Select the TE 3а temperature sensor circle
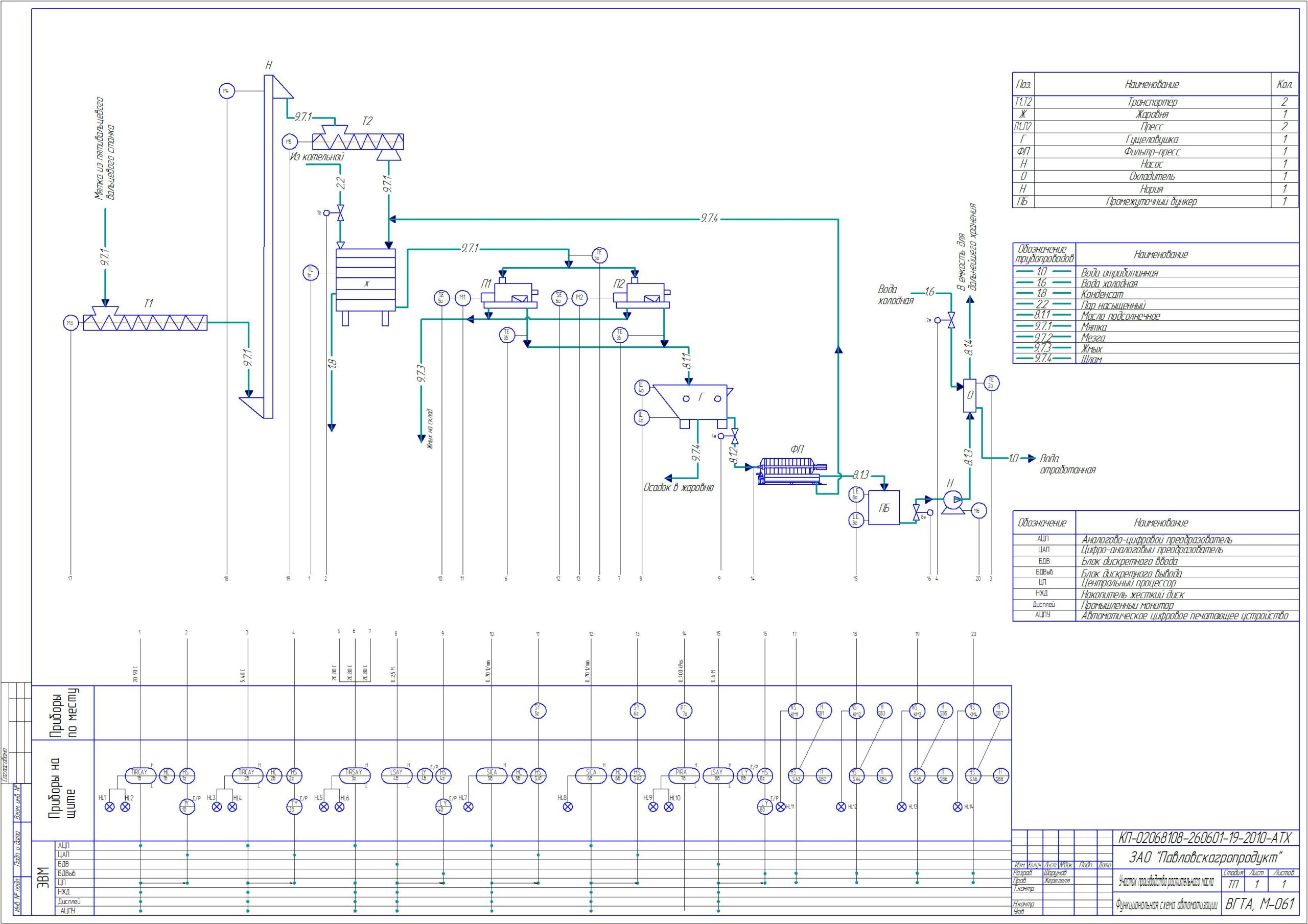1308x924 pixels. [x=598, y=255]
